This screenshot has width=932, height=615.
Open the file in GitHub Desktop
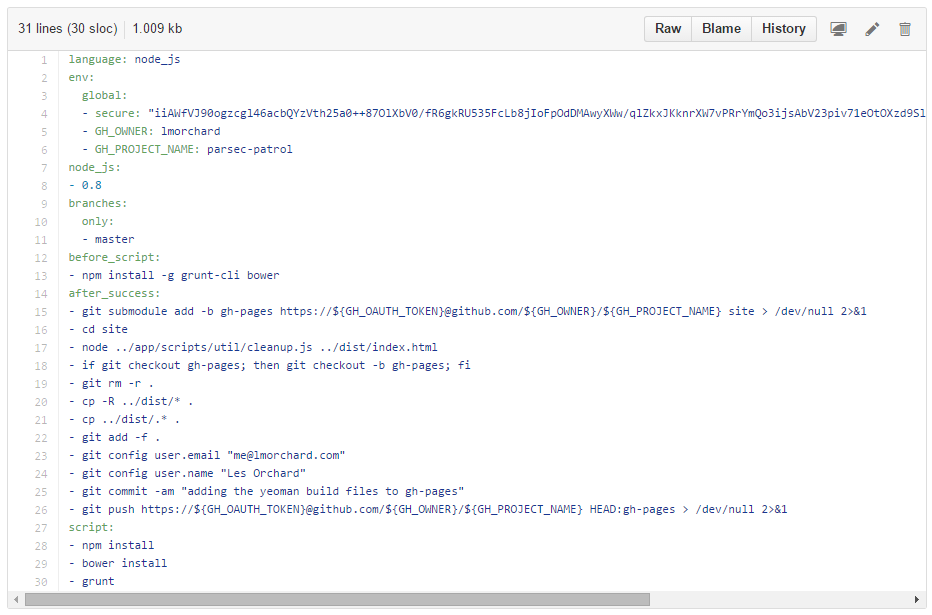[838, 29]
